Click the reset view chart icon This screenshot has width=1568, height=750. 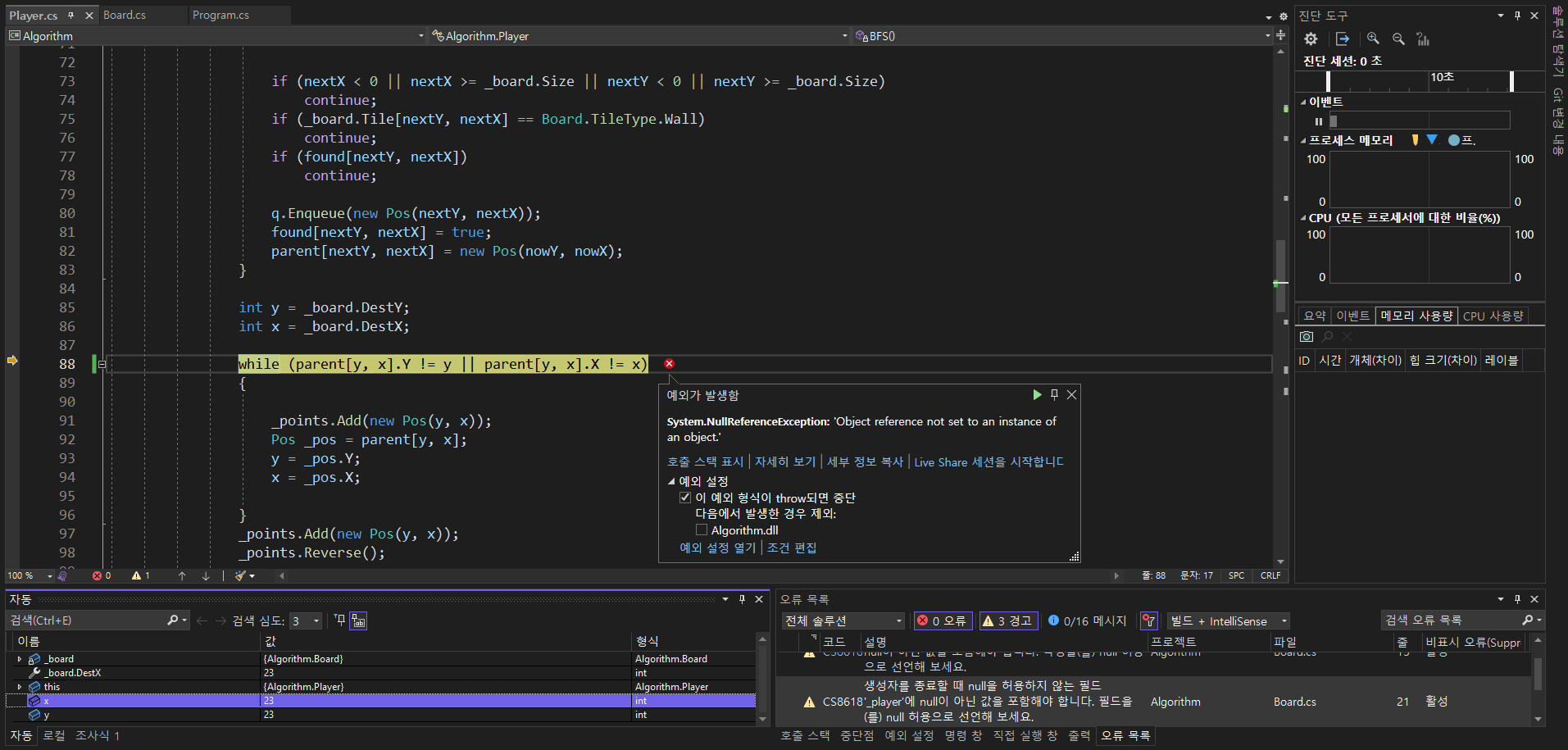coord(1423,39)
